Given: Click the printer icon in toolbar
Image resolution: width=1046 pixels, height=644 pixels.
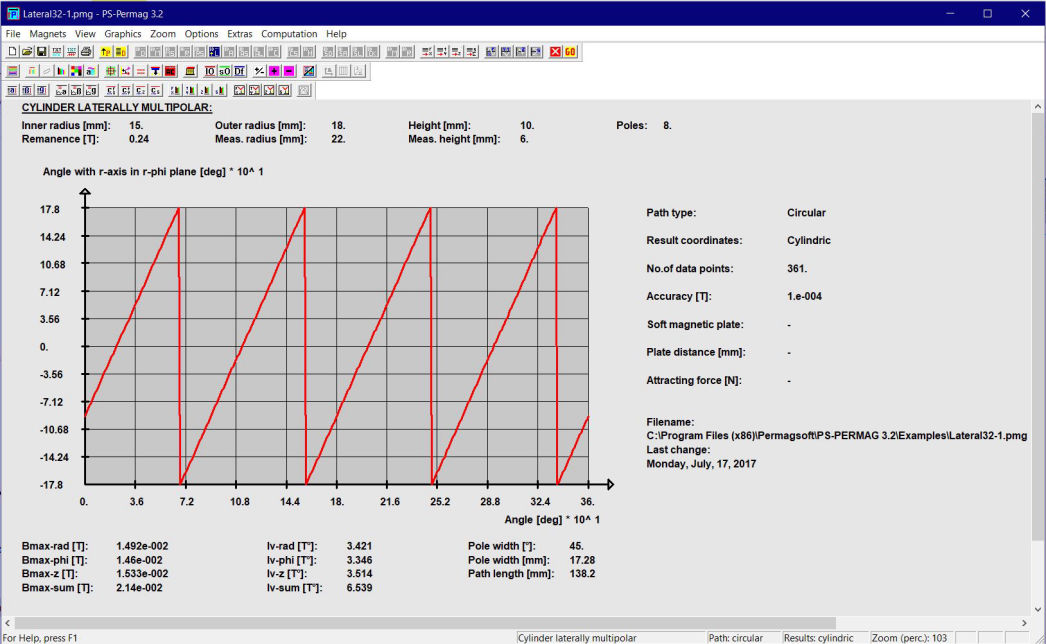Looking at the screenshot, I should (x=86, y=51).
